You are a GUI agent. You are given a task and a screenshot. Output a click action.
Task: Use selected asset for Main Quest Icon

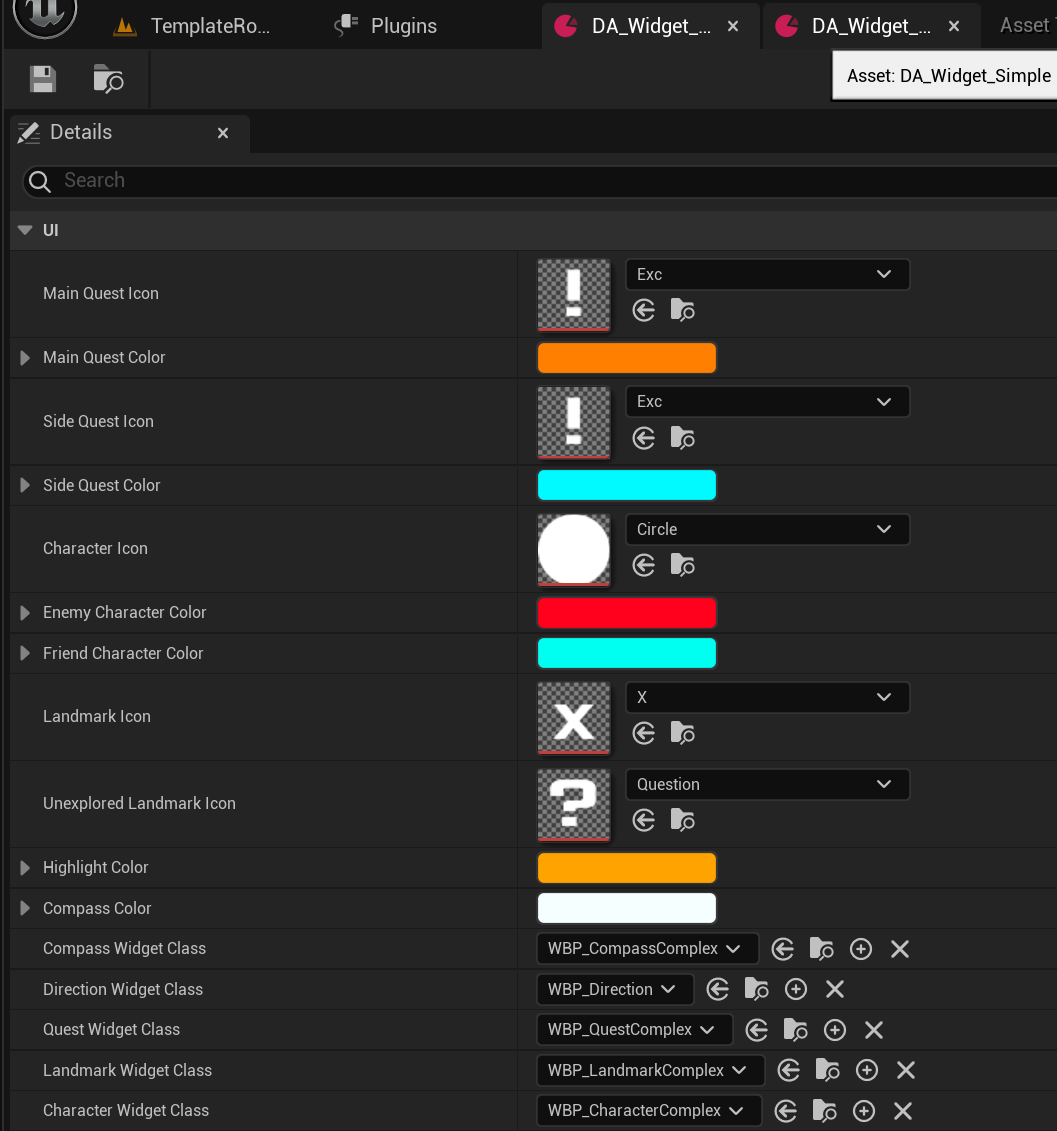(644, 310)
